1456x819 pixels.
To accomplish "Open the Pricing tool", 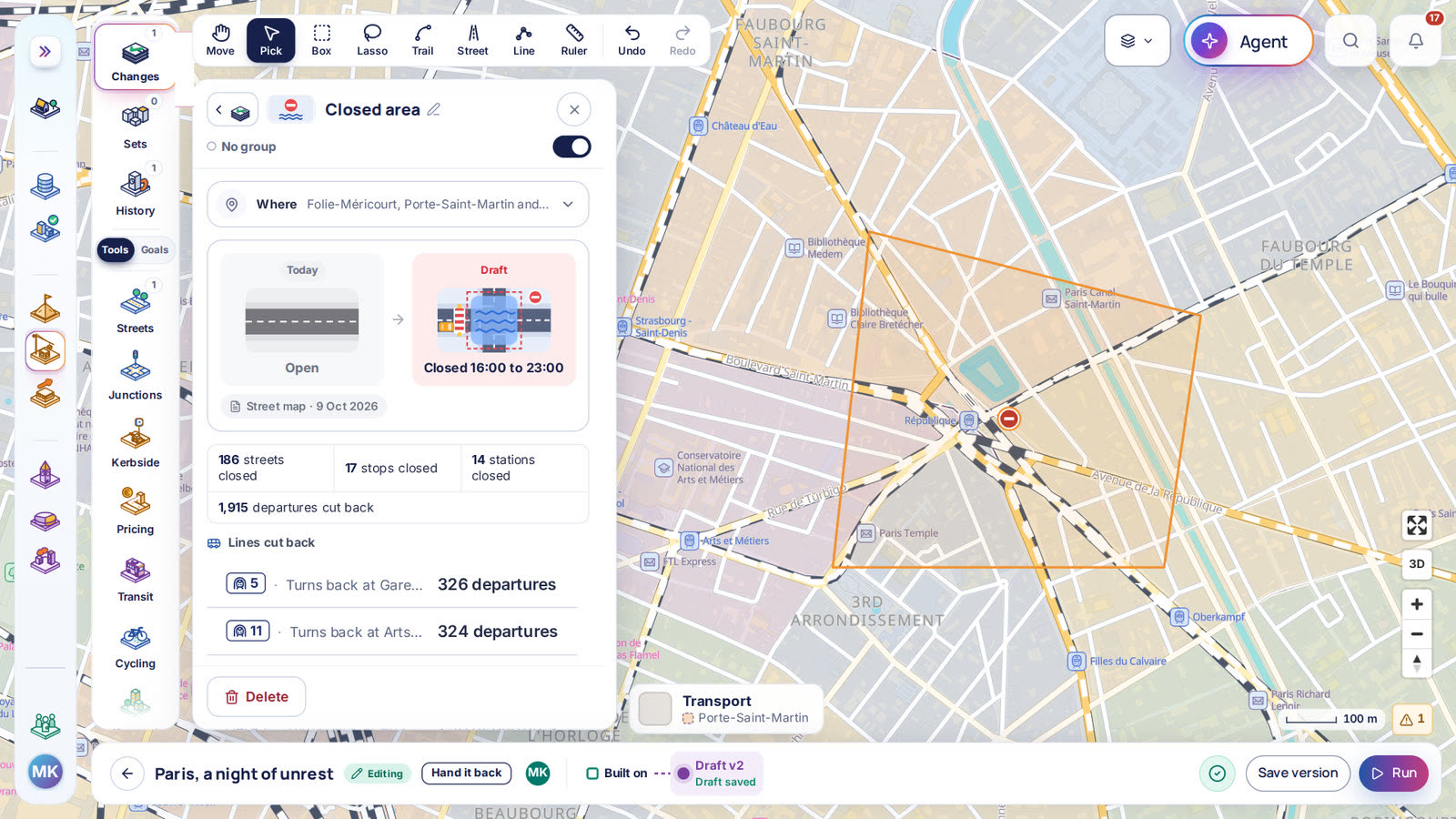I will click(136, 511).
